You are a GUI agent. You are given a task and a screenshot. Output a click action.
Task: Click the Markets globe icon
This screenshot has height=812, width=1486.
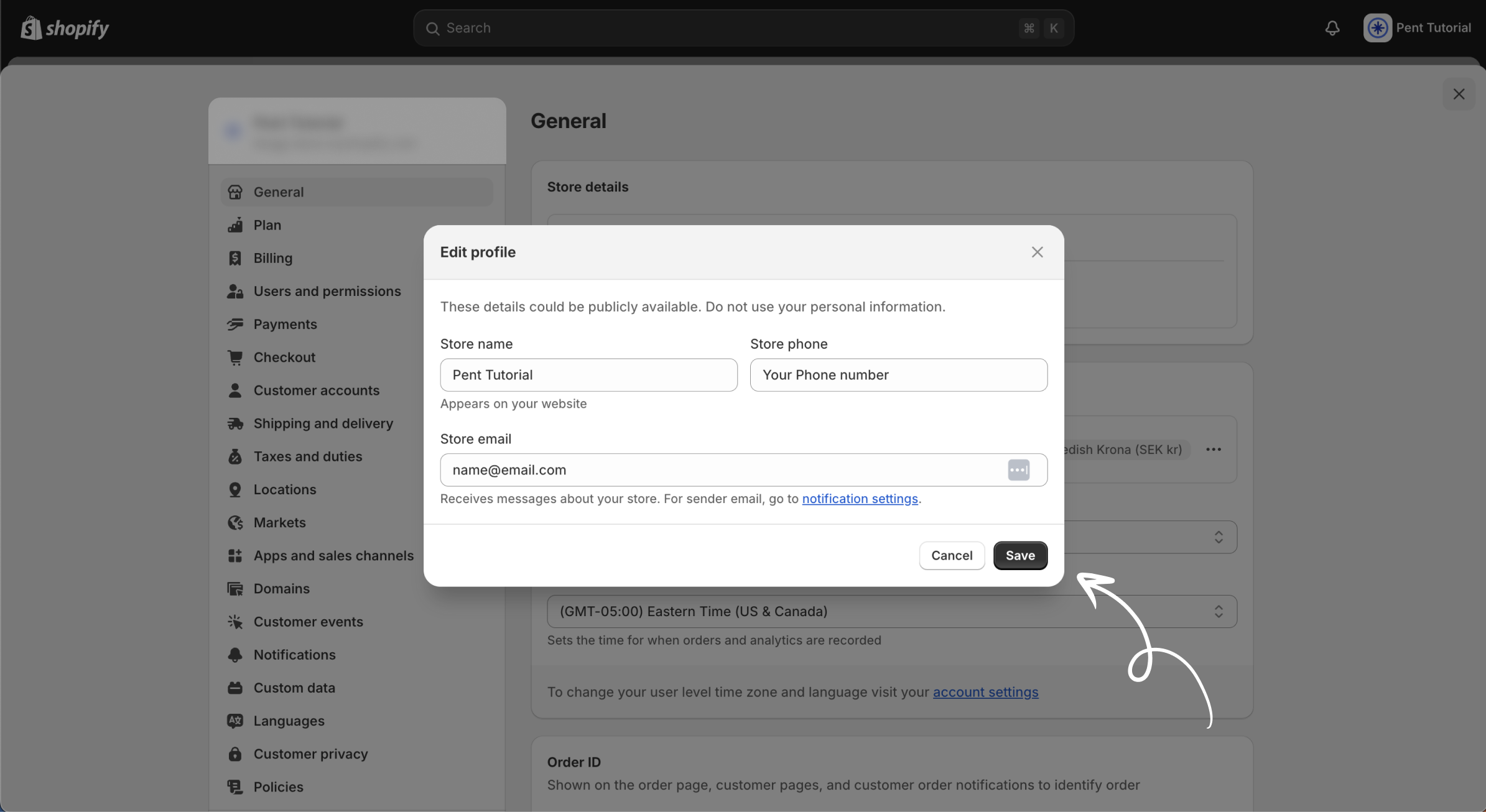pyautogui.click(x=235, y=522)
